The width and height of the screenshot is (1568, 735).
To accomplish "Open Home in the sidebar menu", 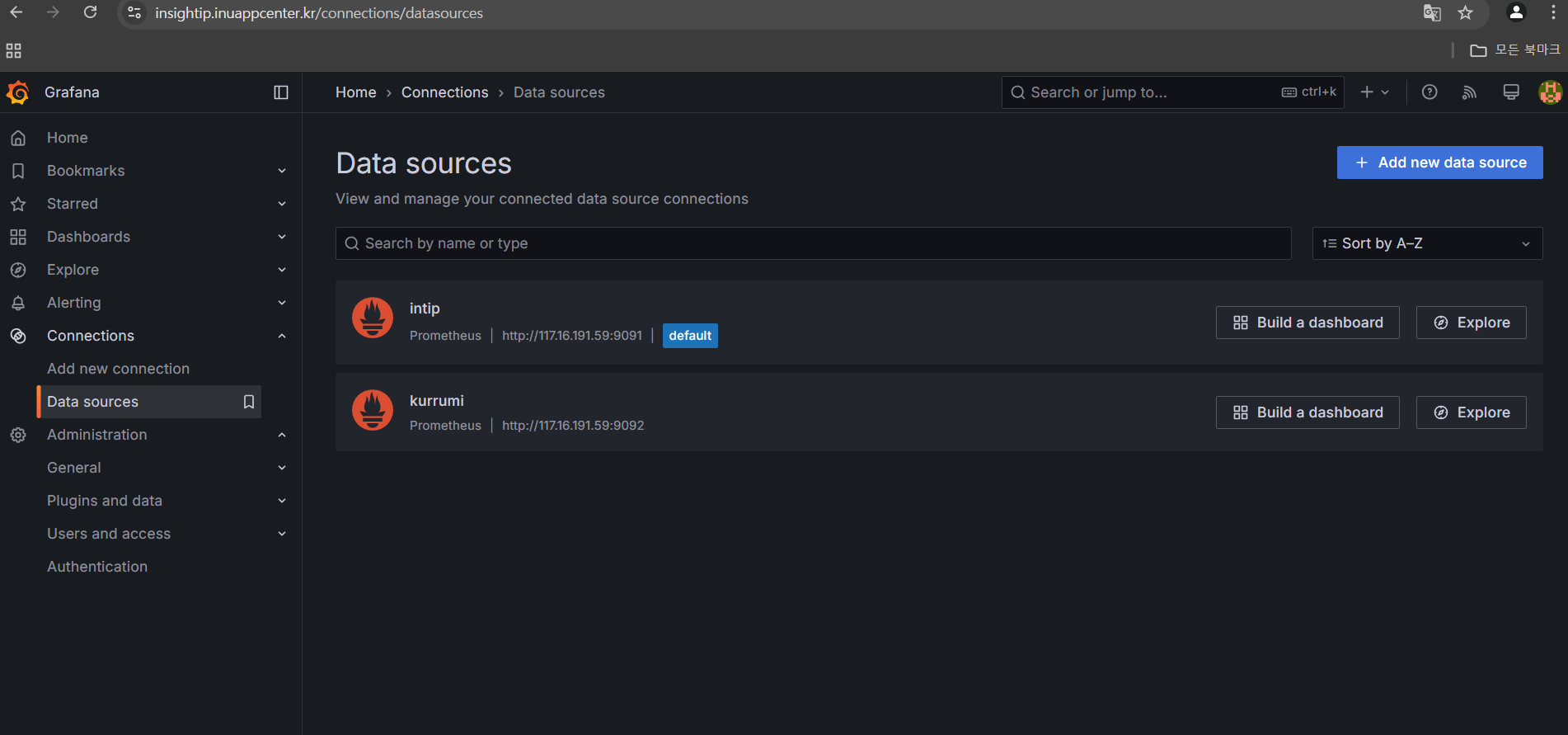I will (68, 138).
